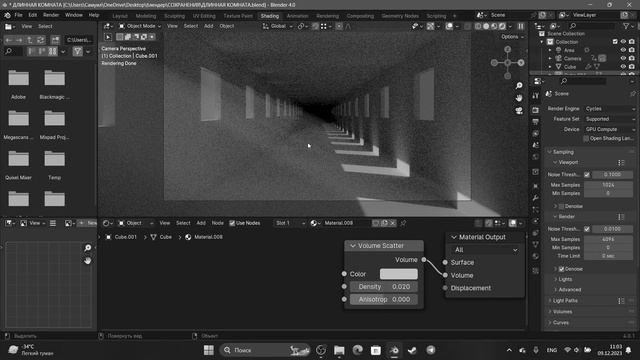Click the node editor pan hand icon
This screenshot has height=360, width=640.
(x=87, y=260)
